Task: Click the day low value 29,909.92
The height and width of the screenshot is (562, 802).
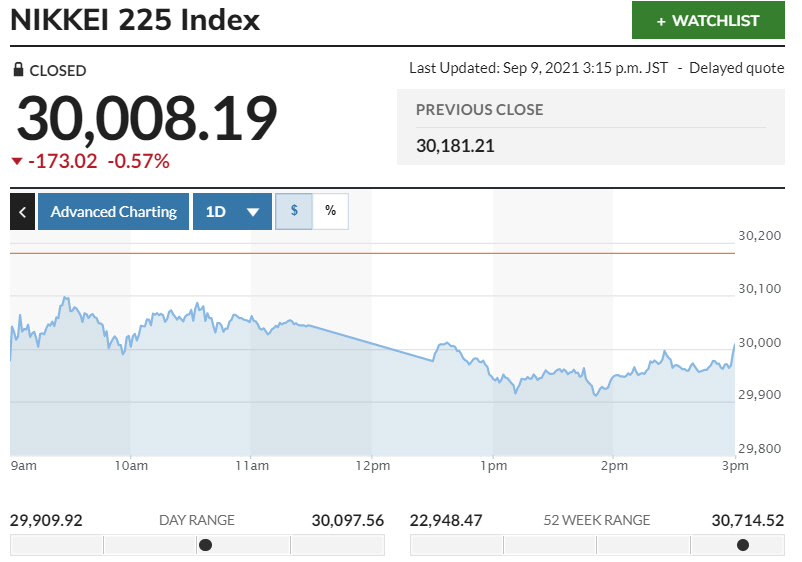Action: tap(46, 520)
